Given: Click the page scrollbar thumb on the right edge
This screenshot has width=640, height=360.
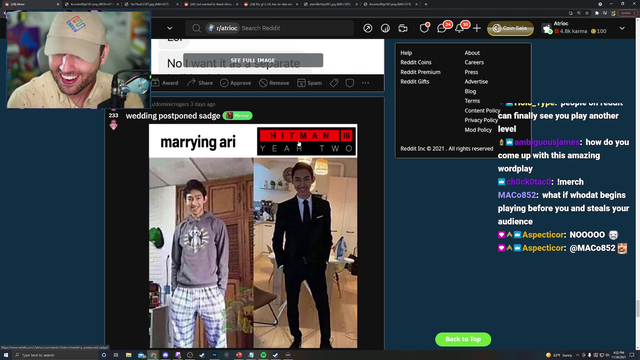Looking at the screenshot, I should pyautogui.click(x=637, y=309).
